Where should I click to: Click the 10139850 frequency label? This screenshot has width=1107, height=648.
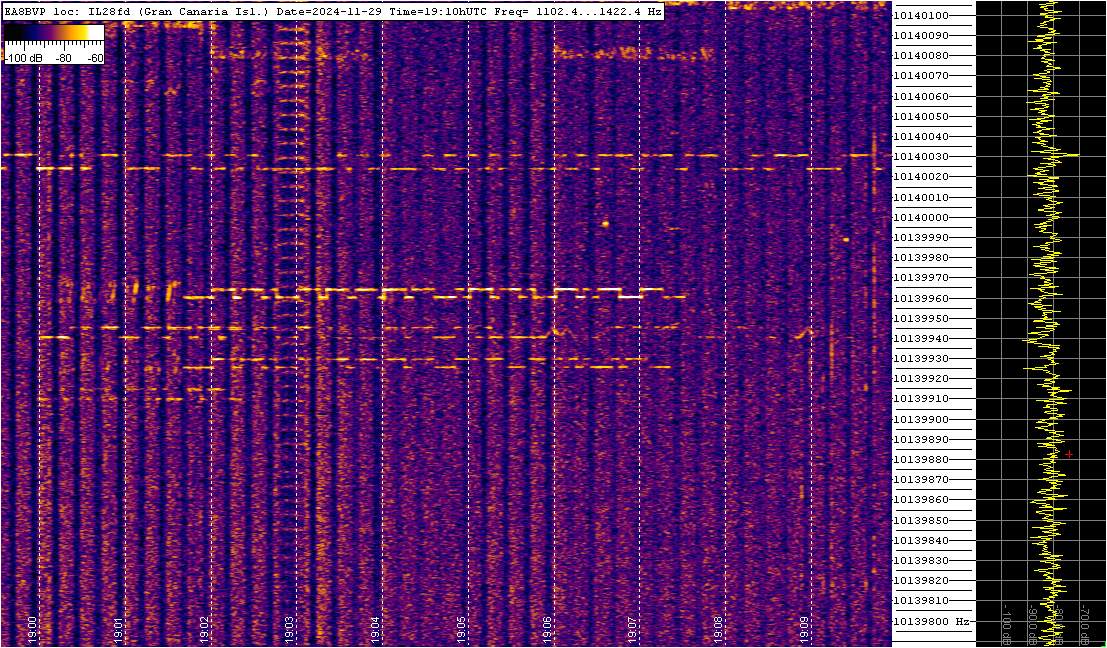pos(921,520)
